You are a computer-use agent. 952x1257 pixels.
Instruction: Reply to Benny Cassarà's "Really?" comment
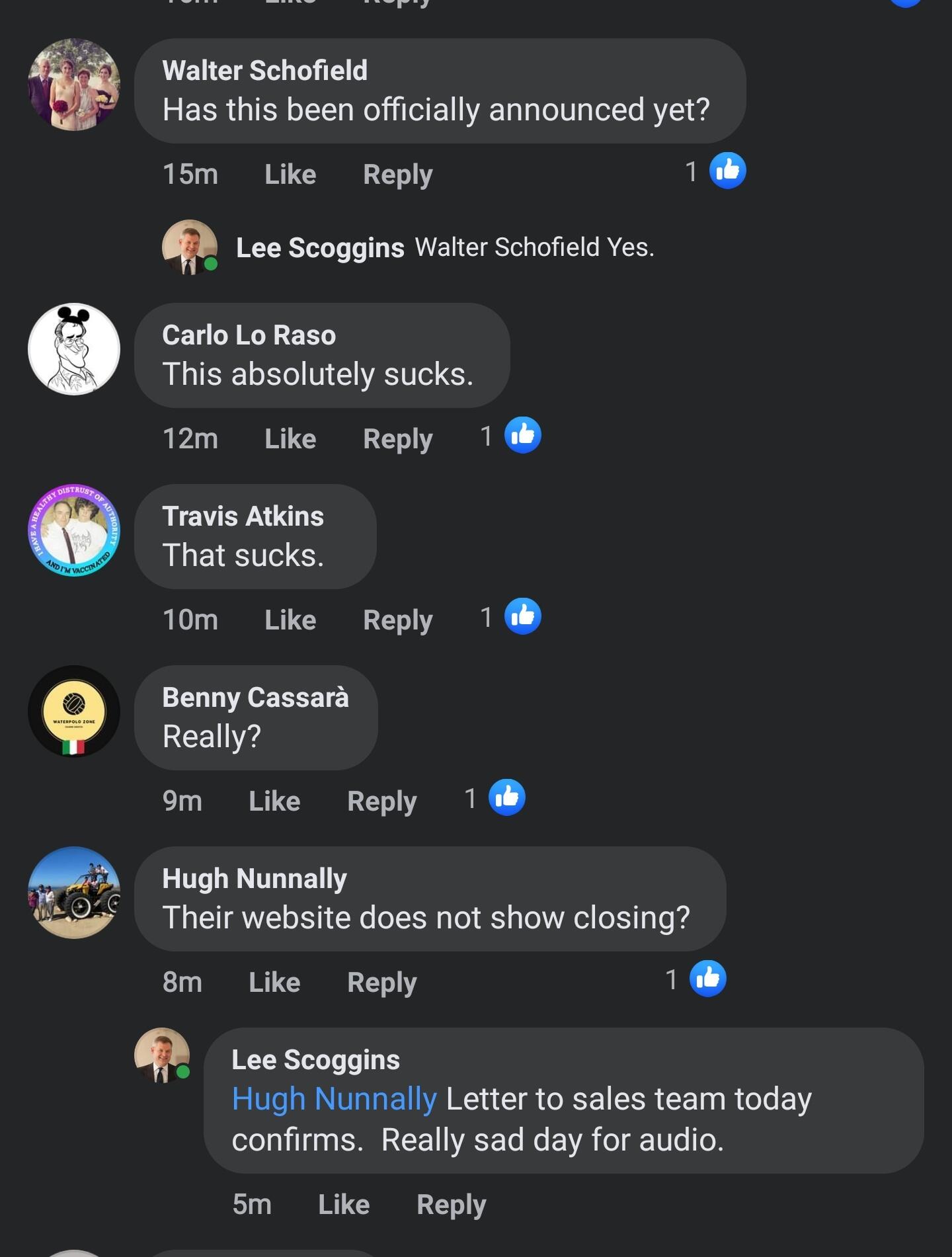(x=381, y=801)
